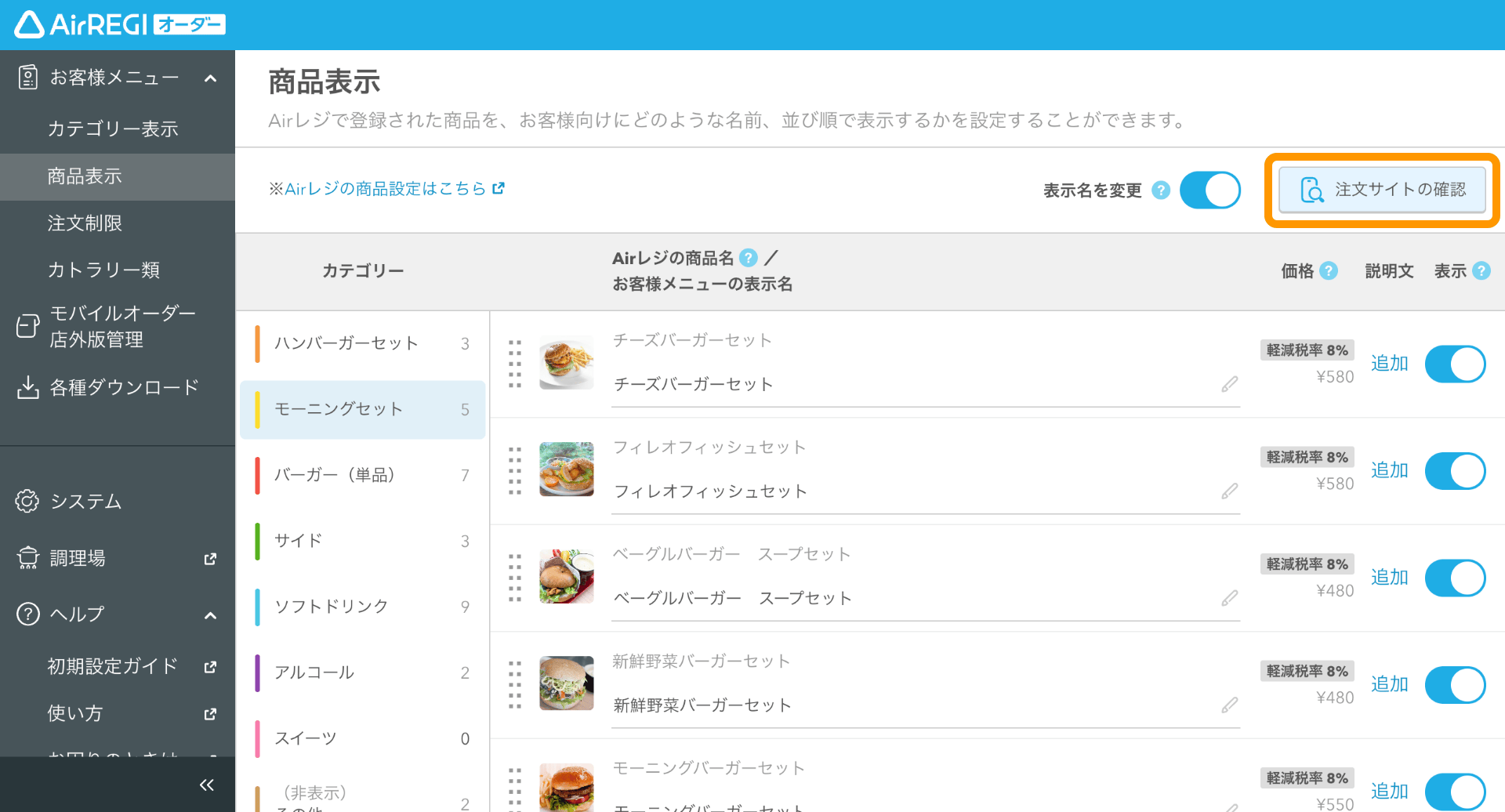Hide チーズバーガーセット with its display toggle

pyautogui.click(x=1455, y=364)
